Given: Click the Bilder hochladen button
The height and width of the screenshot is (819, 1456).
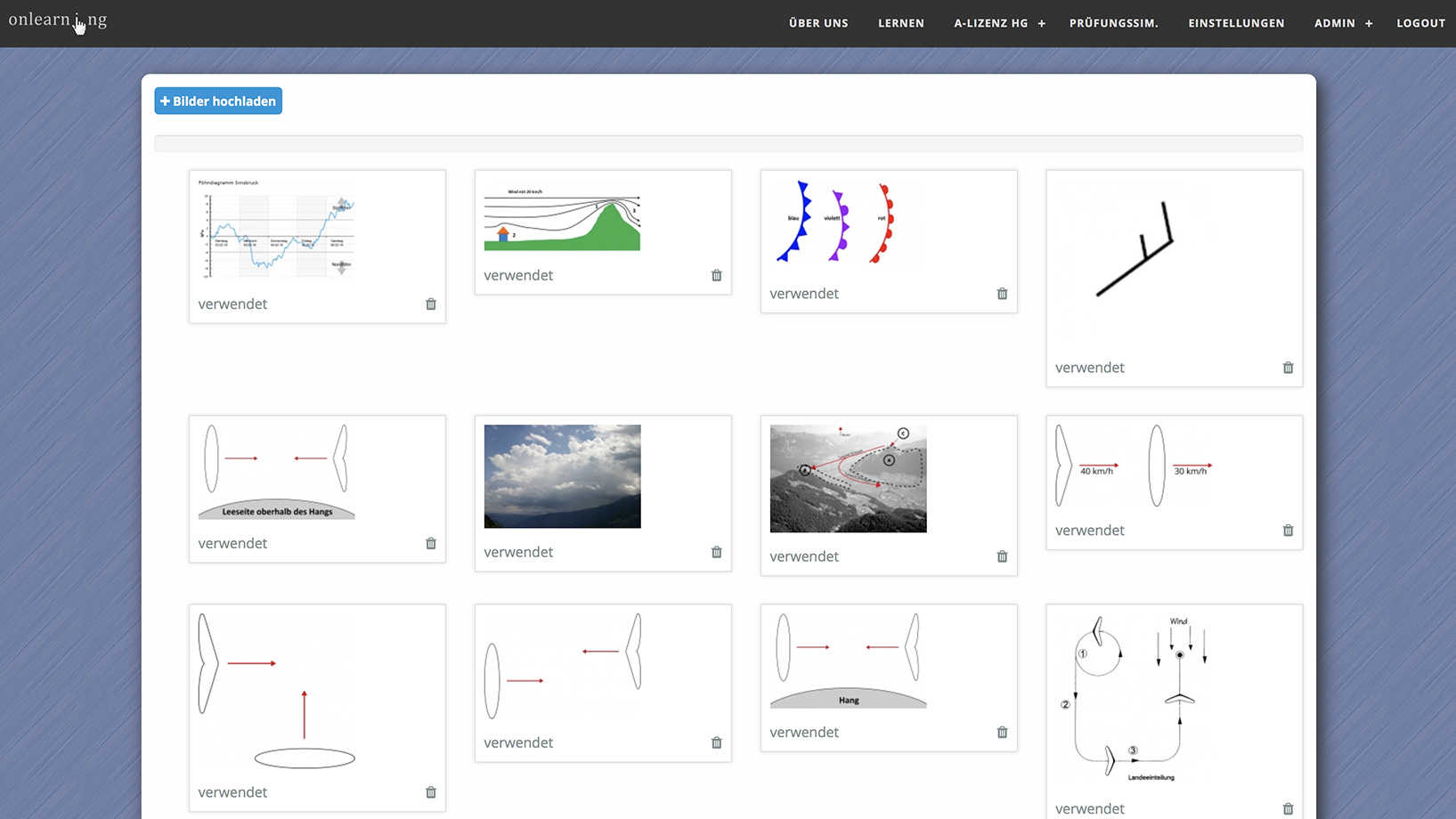Looking at the screenshot, I should tap(218, 101).
